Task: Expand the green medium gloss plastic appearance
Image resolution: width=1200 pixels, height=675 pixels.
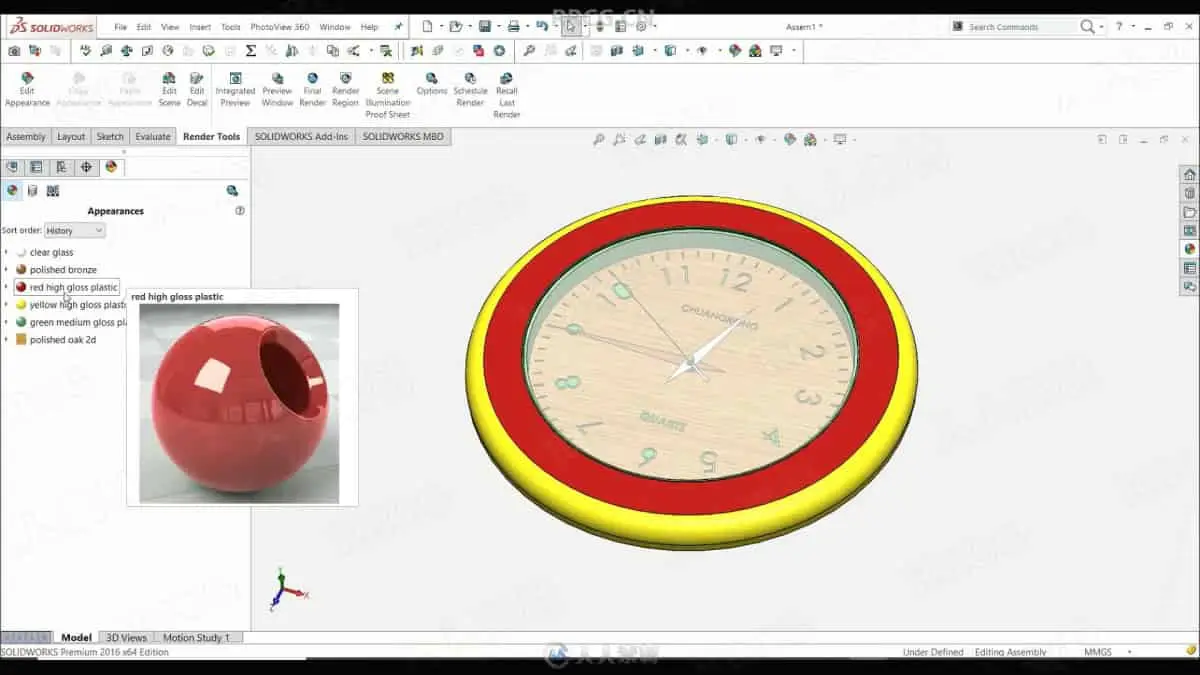Action: [6, 322]
